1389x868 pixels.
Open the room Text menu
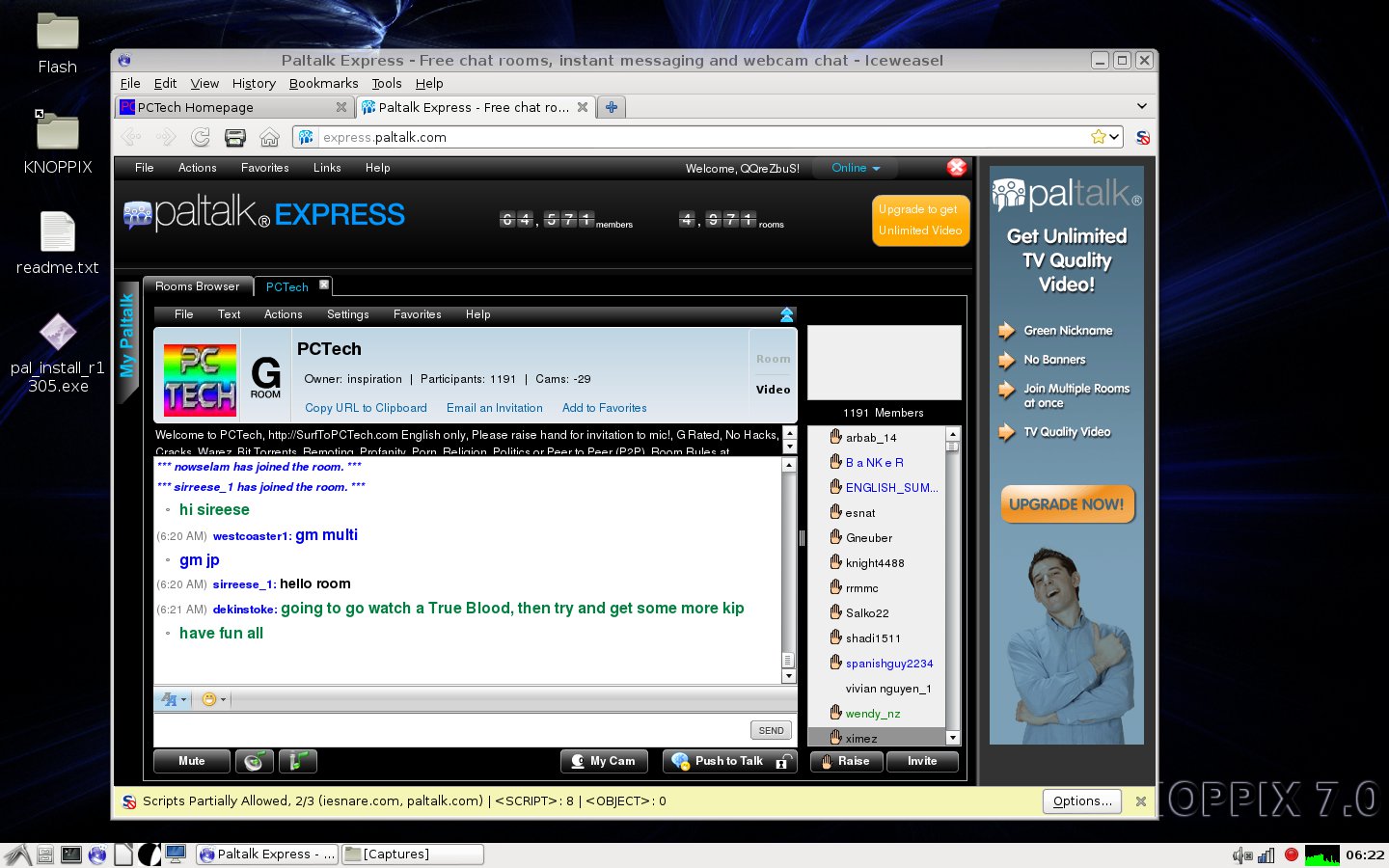coord(229,314)
